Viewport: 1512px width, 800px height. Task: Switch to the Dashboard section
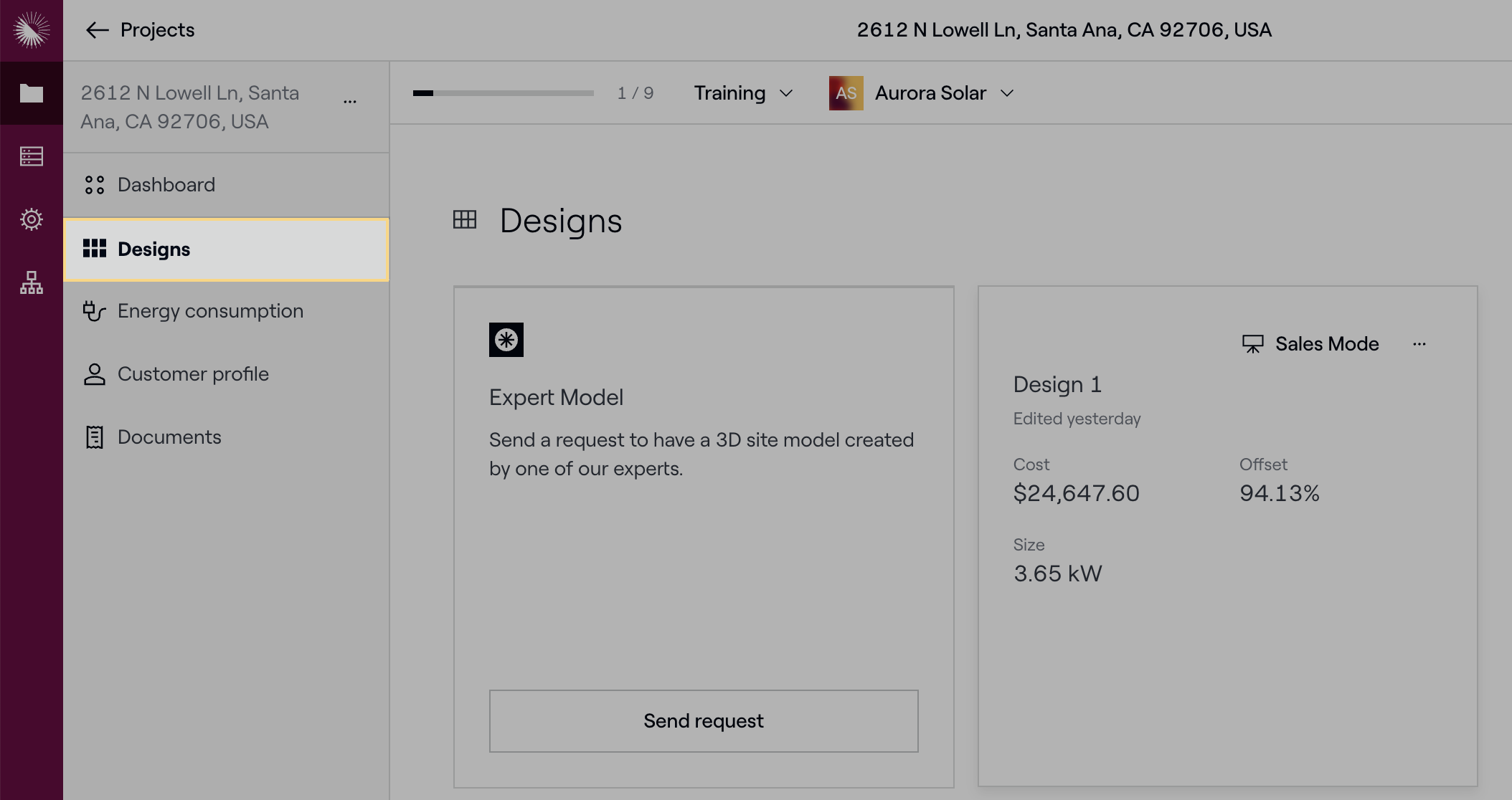pos(166,184)
